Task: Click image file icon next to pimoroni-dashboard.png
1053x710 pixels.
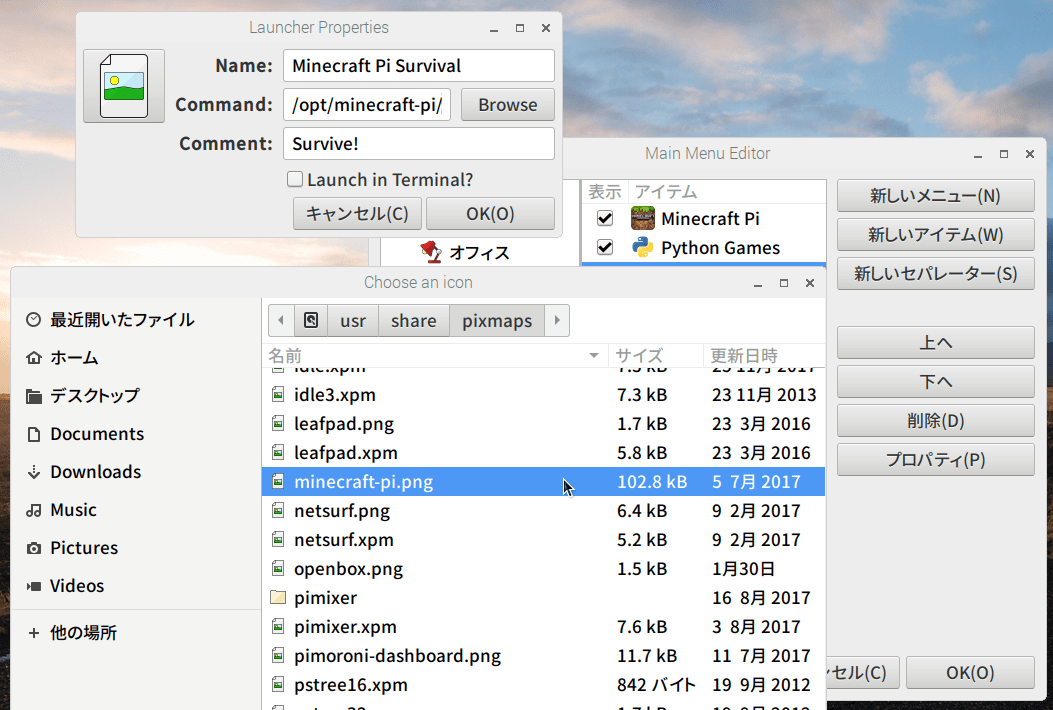Action: tap(278, 655)
